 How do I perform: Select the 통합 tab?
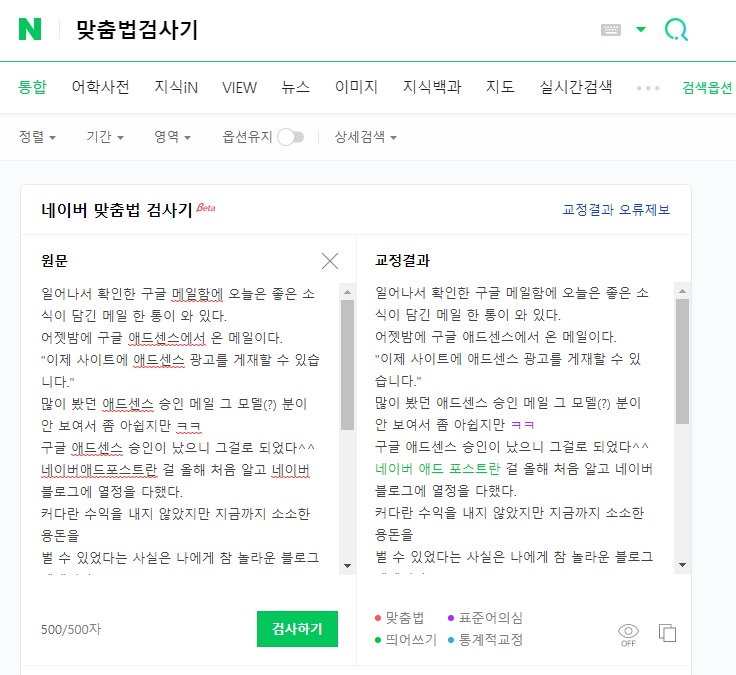coord(32,87)
